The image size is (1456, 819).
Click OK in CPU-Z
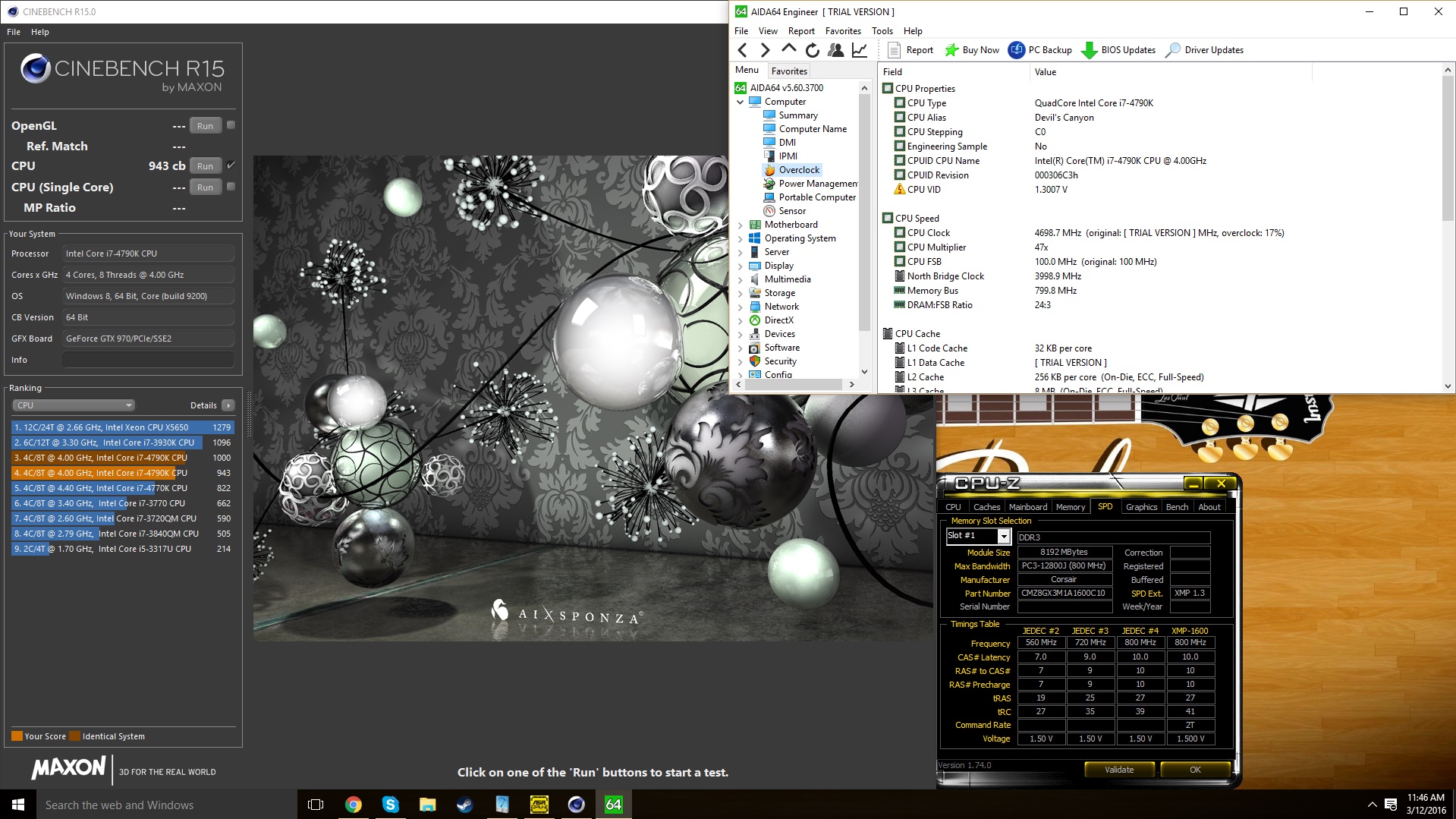pos(1195,770)
